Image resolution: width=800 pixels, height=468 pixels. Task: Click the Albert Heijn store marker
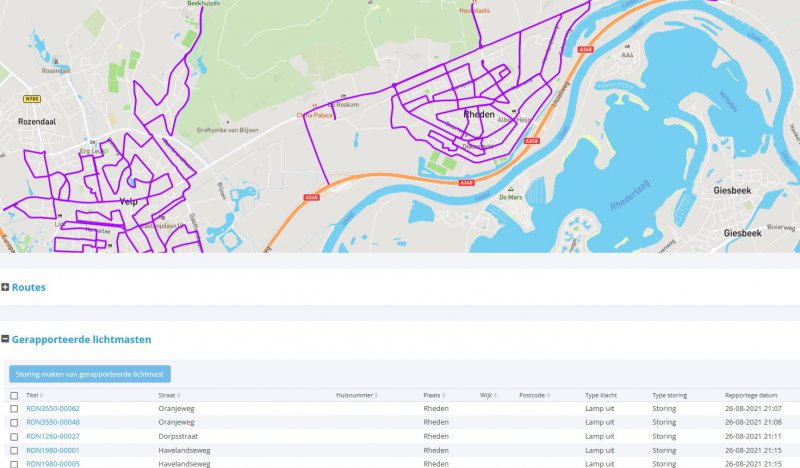click(515, 112)
